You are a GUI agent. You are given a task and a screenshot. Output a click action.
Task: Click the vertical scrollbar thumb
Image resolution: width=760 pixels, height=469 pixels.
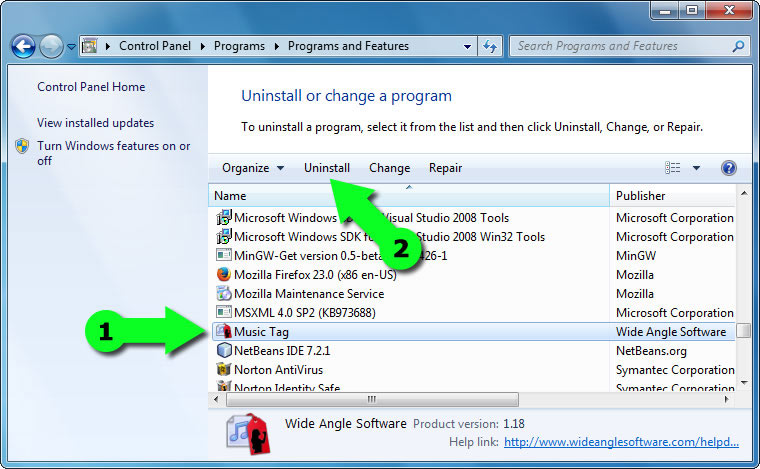pos(744,331)
